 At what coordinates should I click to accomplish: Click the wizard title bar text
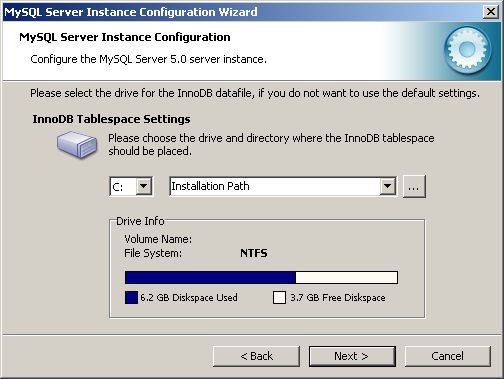tap(131, 12)
